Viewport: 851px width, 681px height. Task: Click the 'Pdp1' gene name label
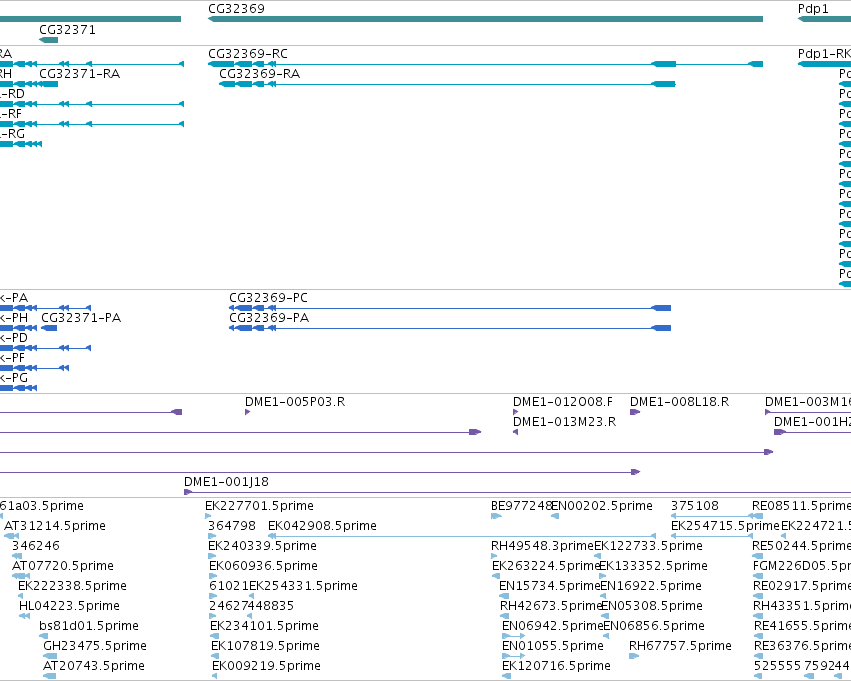(813, 9)
